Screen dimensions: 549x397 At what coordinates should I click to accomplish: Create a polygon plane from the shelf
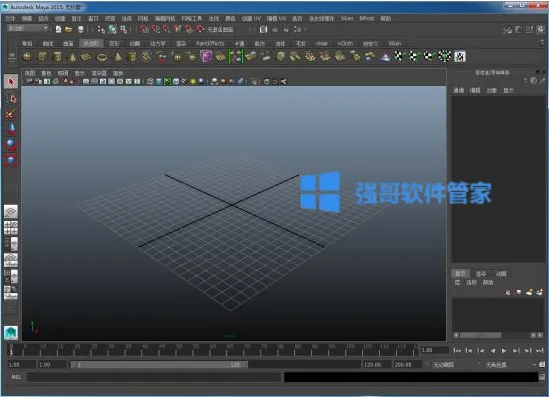click(x=86, y=57)
